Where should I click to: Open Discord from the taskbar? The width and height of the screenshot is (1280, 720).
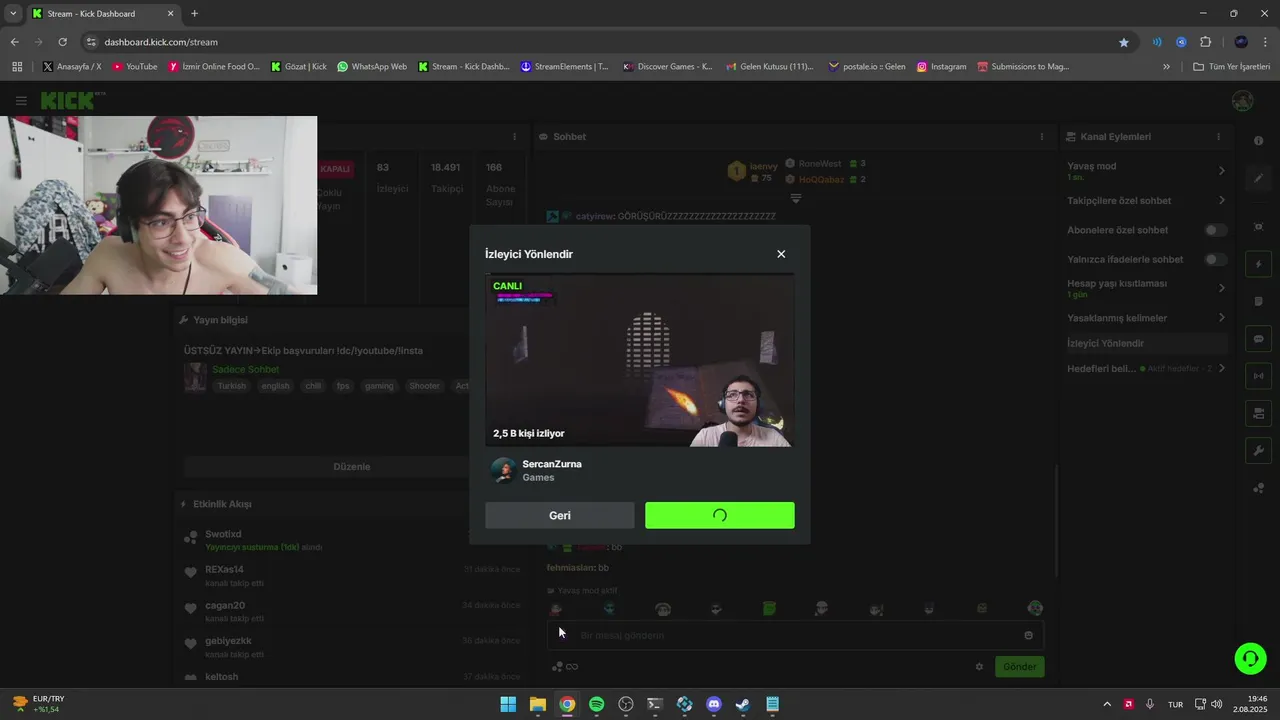click(x=713, y=704)
